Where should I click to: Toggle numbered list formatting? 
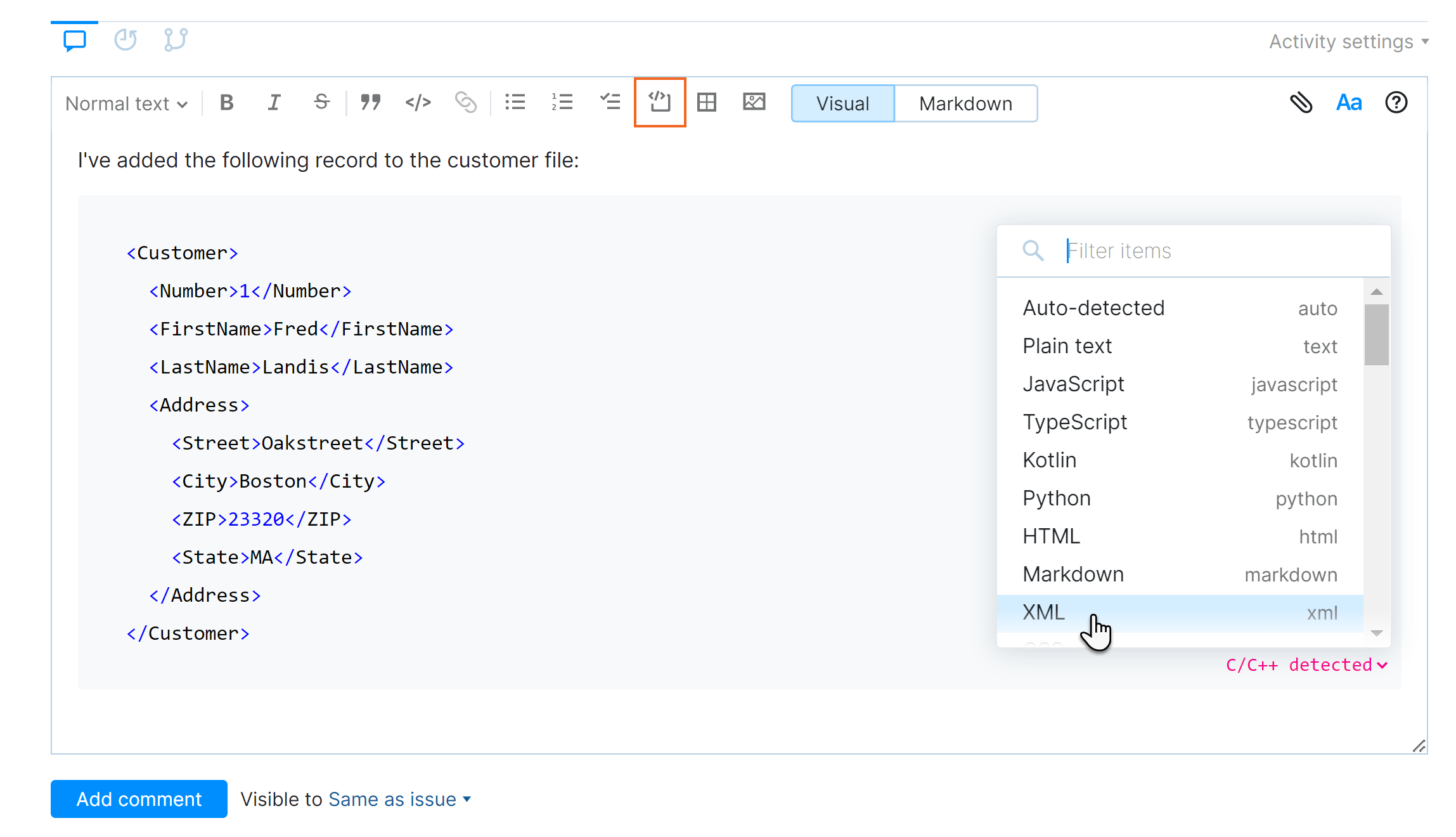click(x=562, y=102)
